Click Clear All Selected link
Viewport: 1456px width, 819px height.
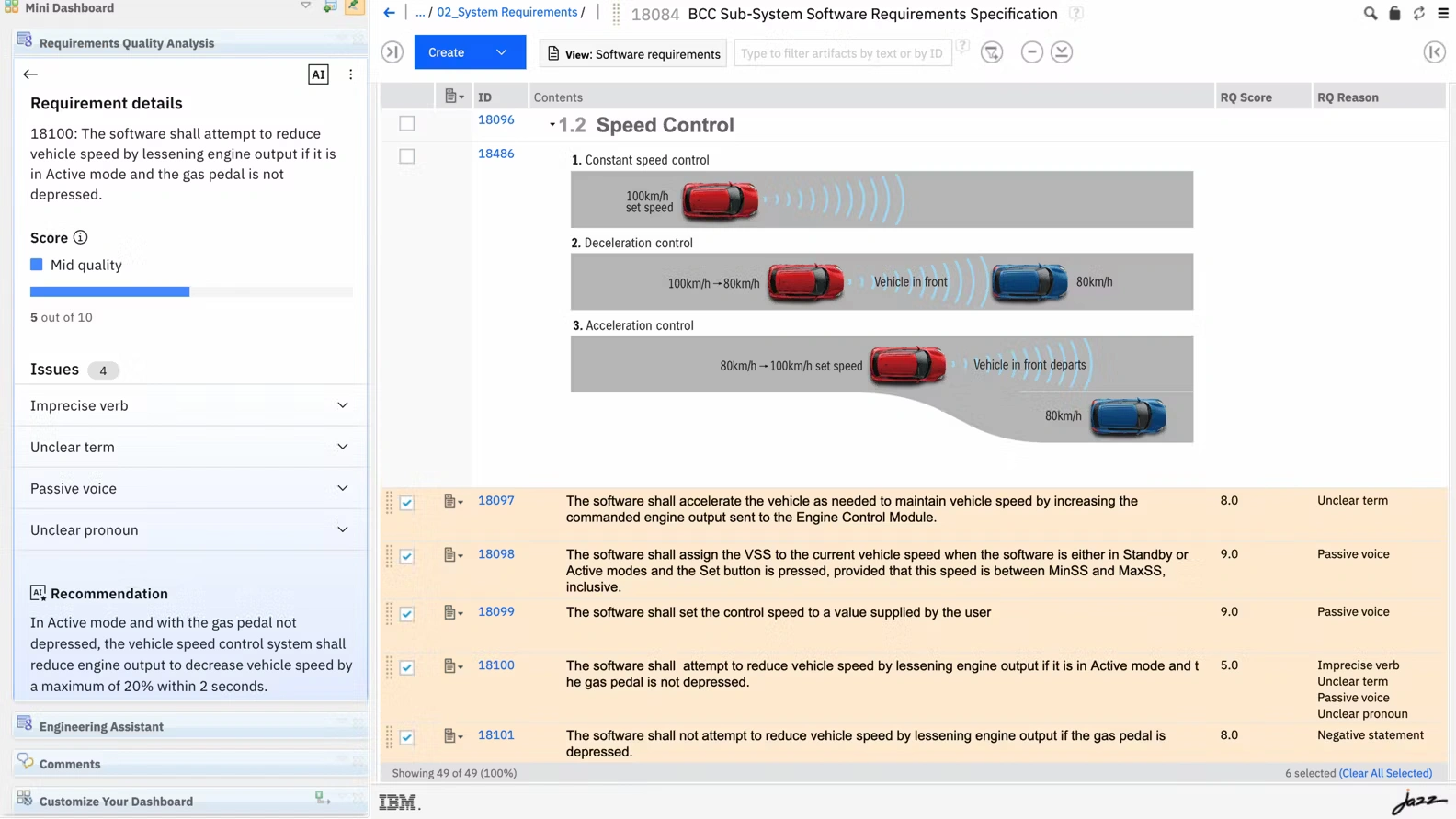[x=1385, y=773]
